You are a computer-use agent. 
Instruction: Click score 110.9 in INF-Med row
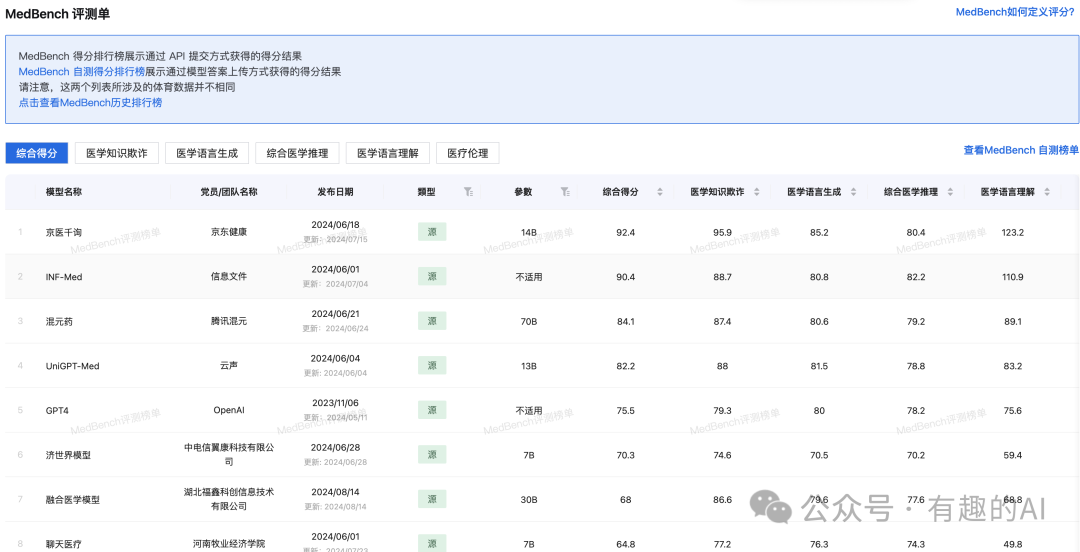1012,277
